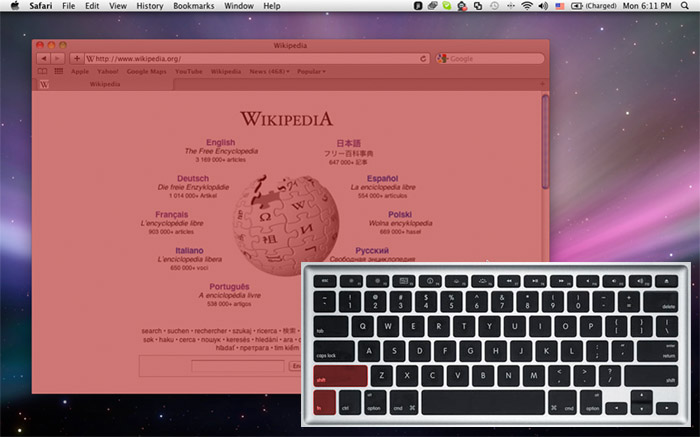Toggle the left cmd key
The image size is (700, 437).
[x=404, y=403]
